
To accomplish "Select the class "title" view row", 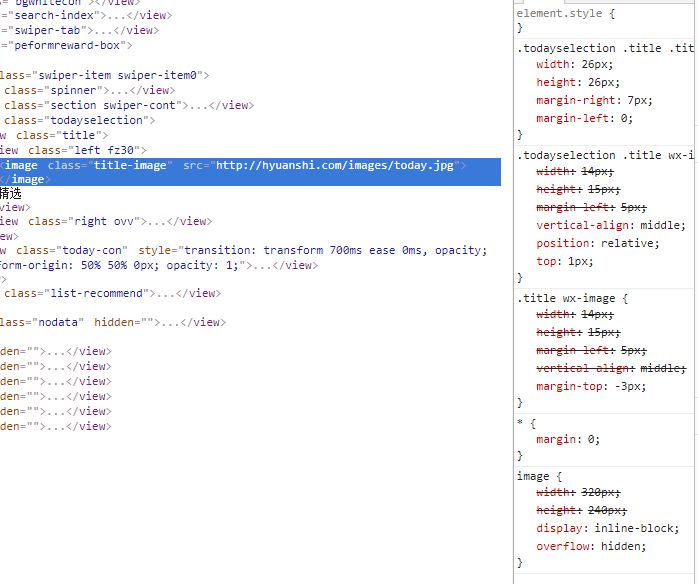I will coord(54,135).
